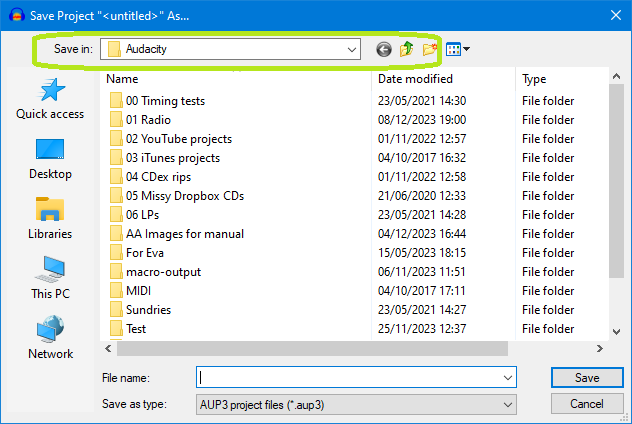This screenshot has height=424, width=632.
Task: Select the For Eva folder
Action: click(145, 253)
